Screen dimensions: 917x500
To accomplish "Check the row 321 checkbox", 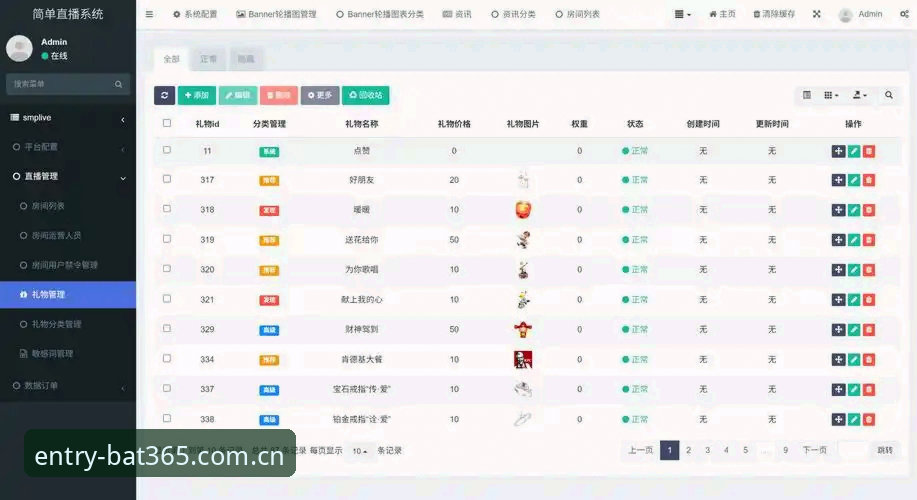I will (x=167, y=298).
